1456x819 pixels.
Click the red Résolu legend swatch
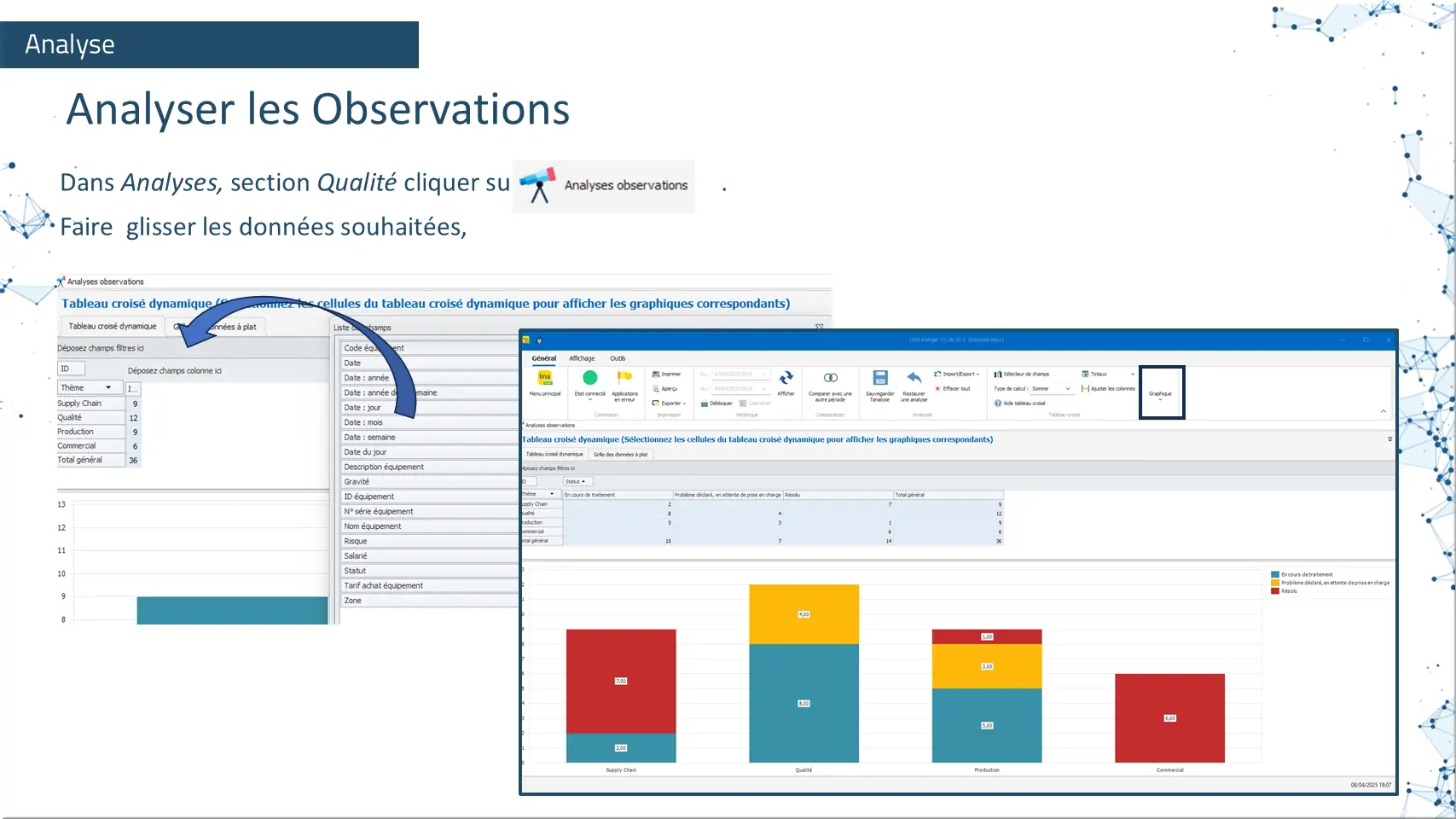(x=1275, y=591)
